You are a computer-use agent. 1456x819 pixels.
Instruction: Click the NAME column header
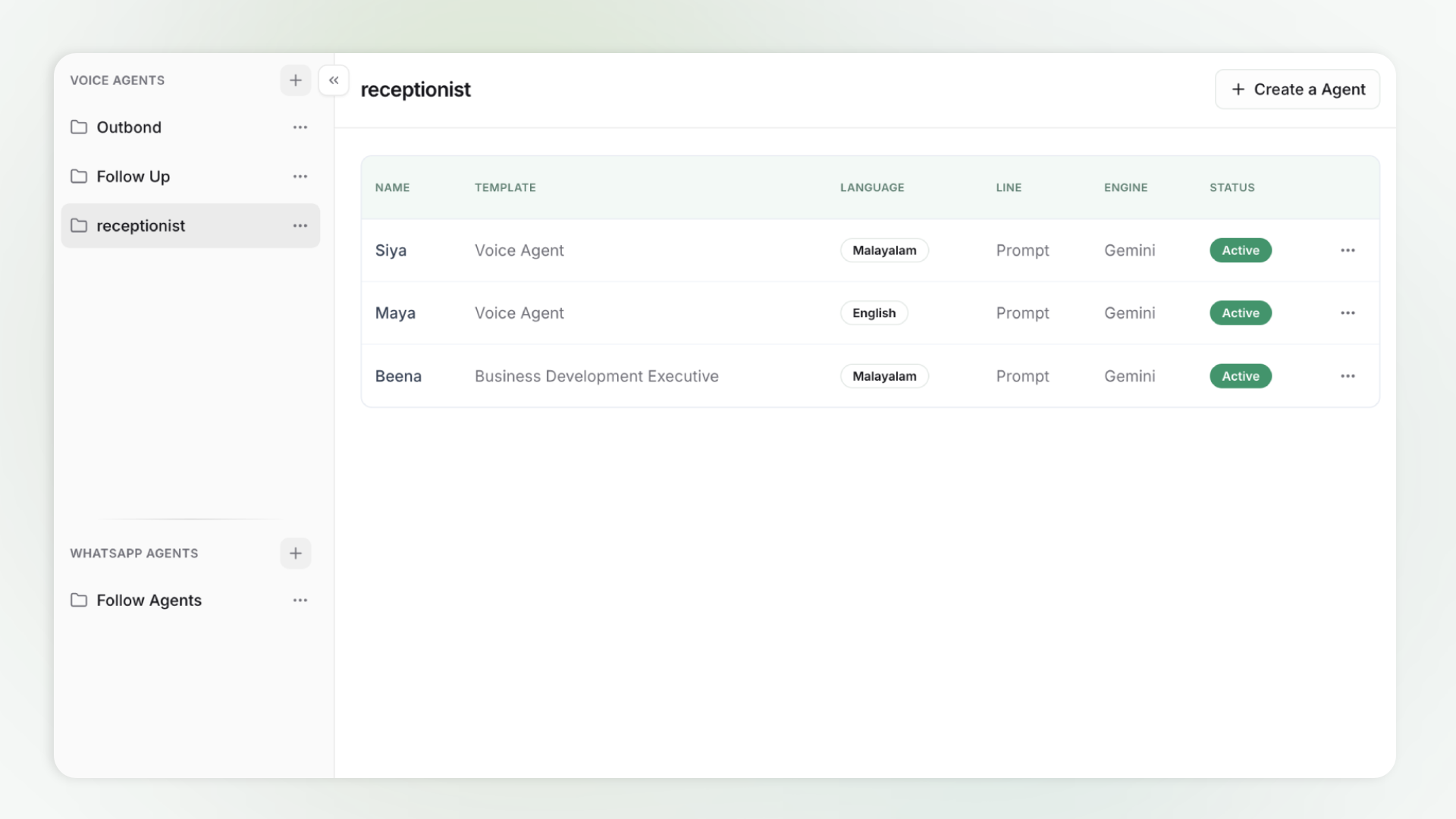point(392,187)
